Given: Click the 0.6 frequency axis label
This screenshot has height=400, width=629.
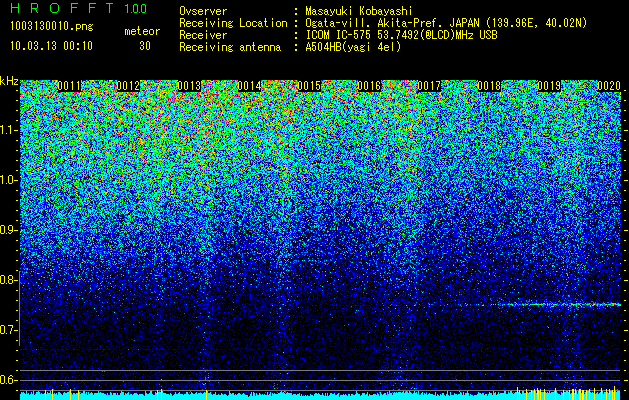Looking at the screenshot, I should point(9,380).
